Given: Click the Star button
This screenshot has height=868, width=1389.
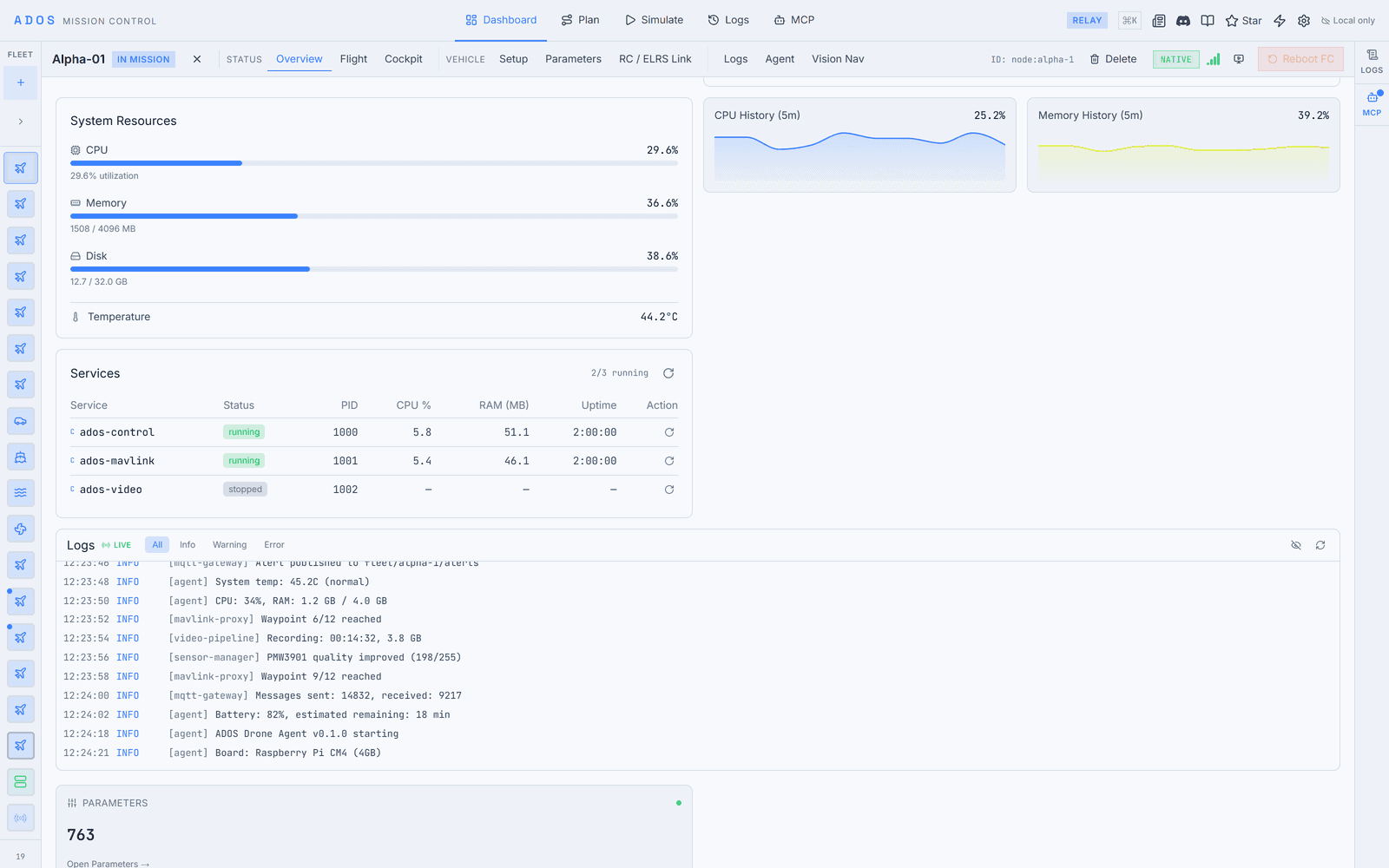Looking at the screenshot, I should tap(1244, 21).
